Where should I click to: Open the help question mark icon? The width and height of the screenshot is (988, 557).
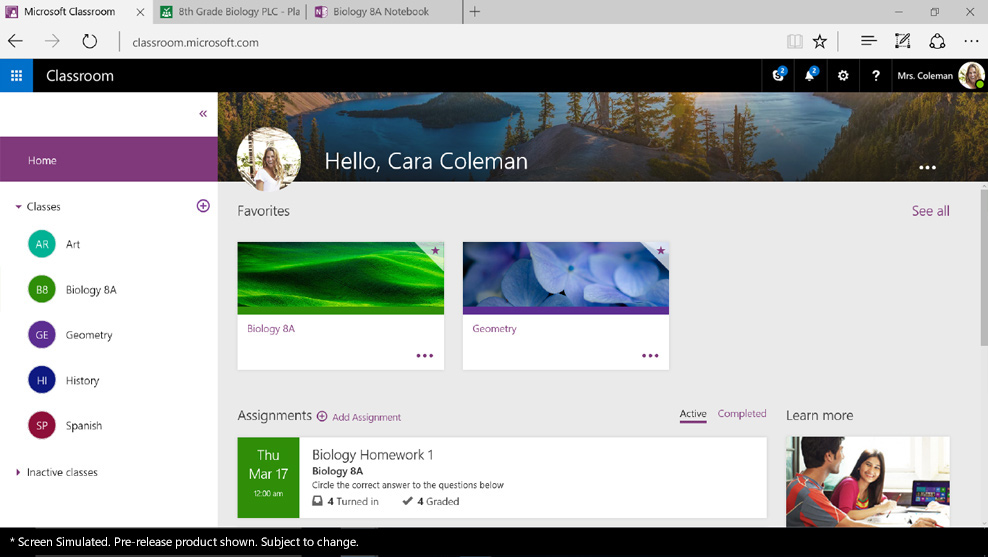pyautogui.click(x=875, y=76)
